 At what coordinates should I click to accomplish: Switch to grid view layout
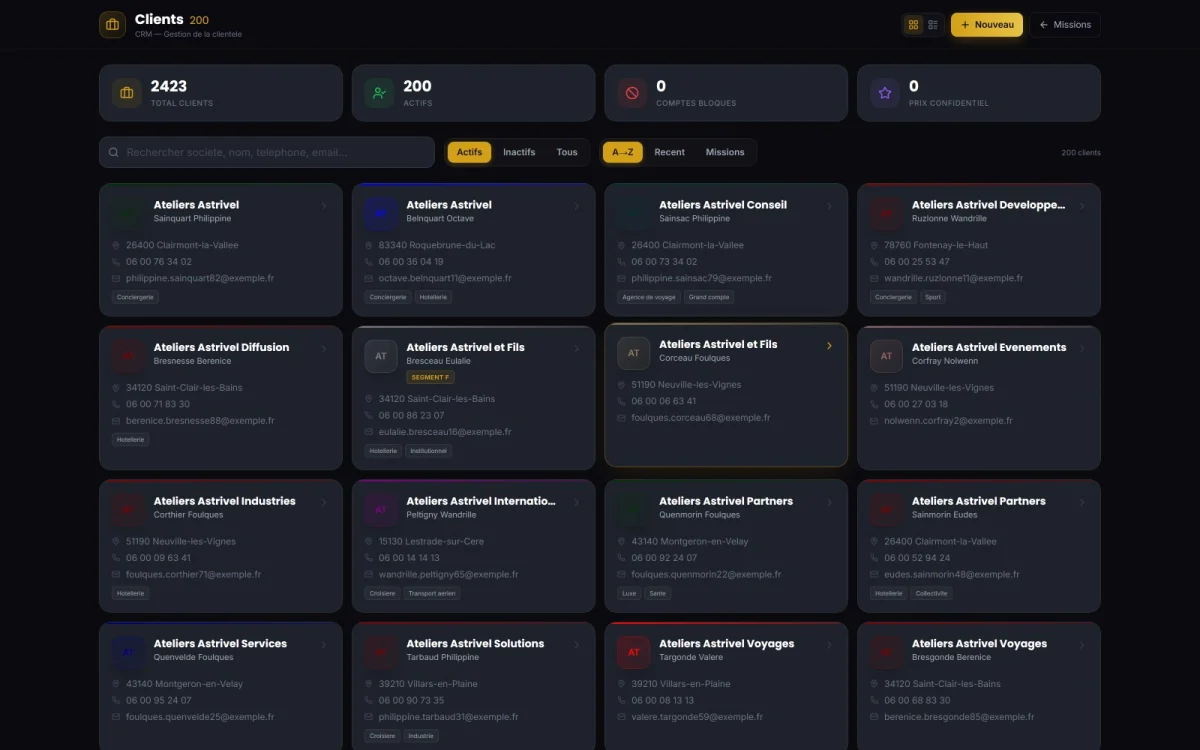coord(913,25)
